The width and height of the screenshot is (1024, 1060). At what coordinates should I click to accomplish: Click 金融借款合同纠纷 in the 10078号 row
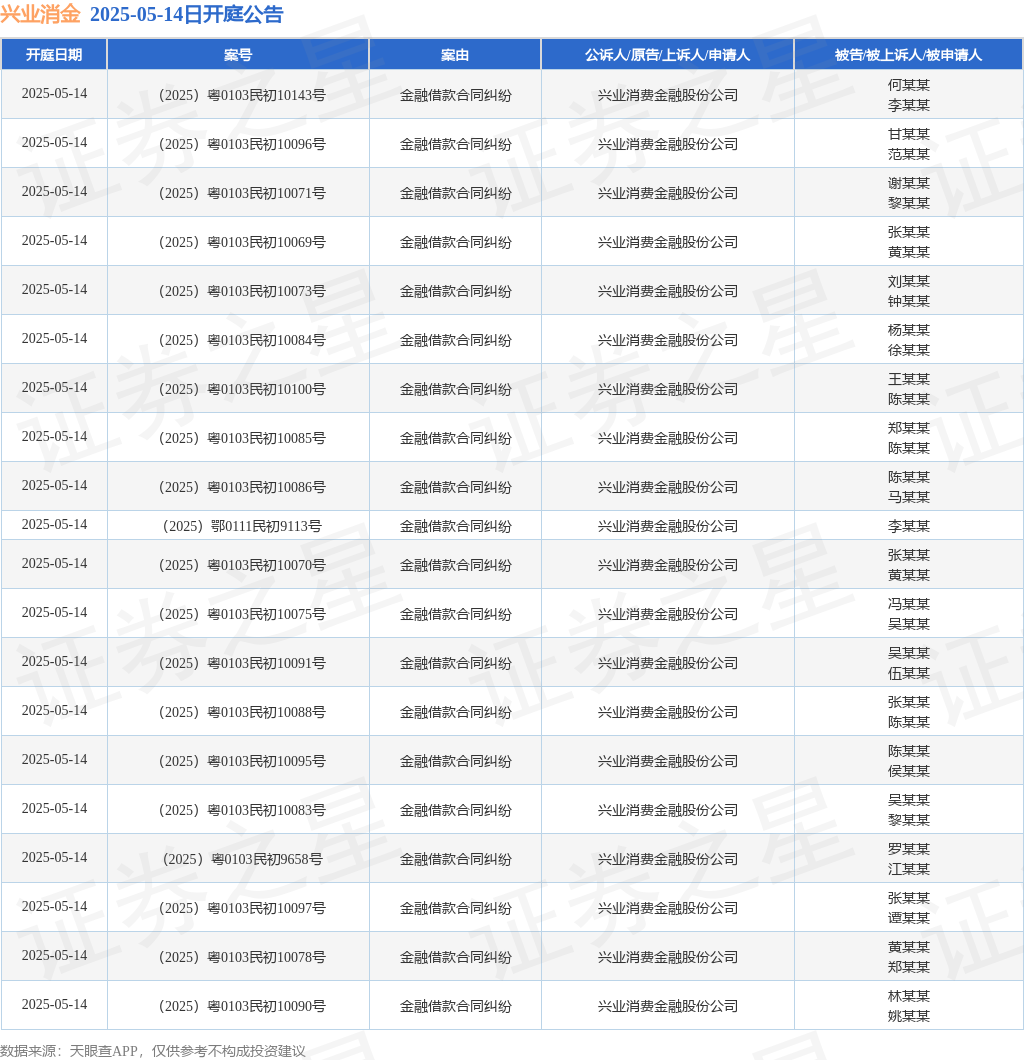point(455,957)
